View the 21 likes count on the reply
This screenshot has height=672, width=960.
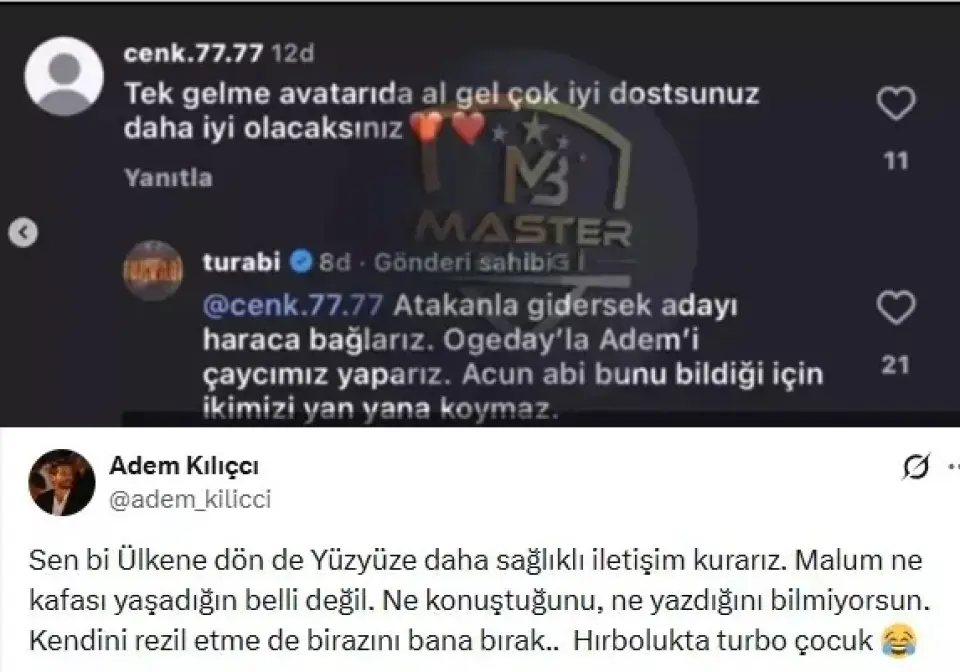(895, 365)
